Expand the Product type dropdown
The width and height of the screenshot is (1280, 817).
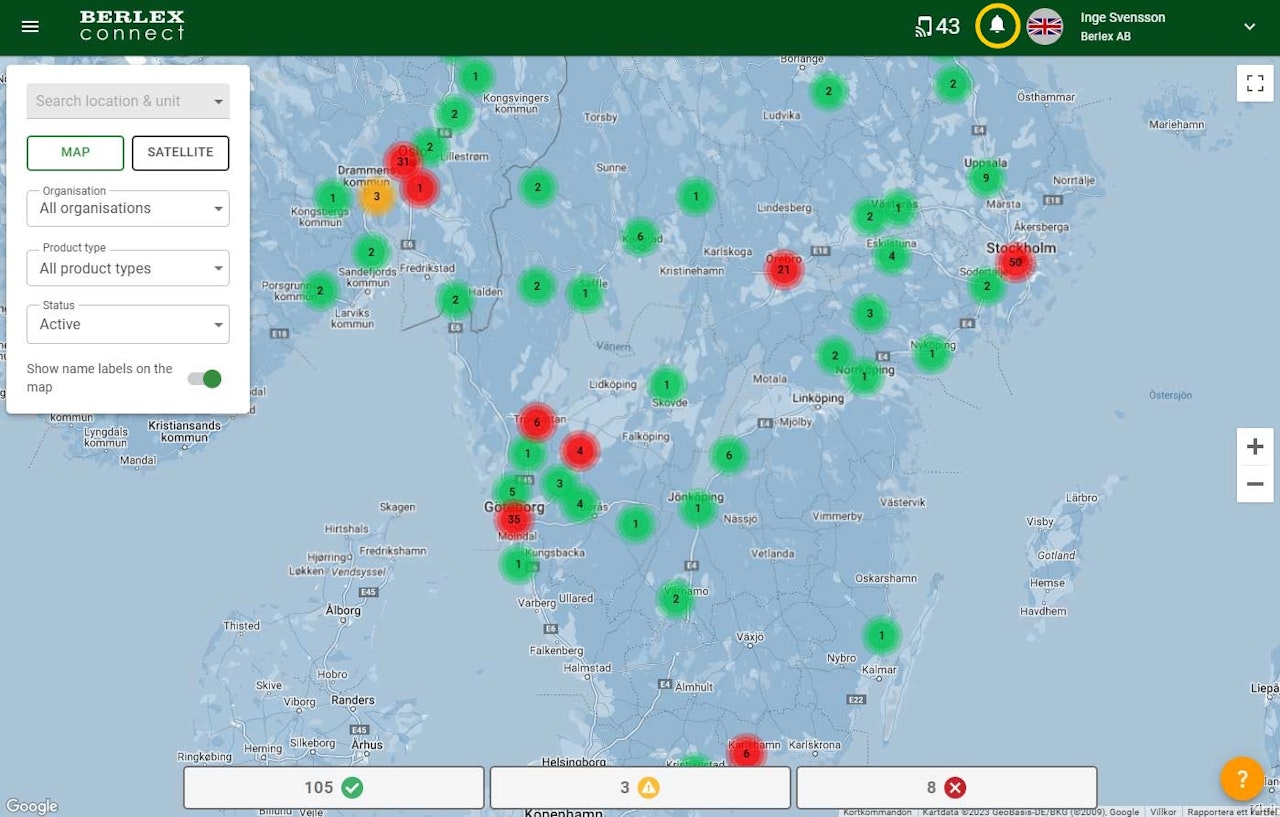point(128,268)
